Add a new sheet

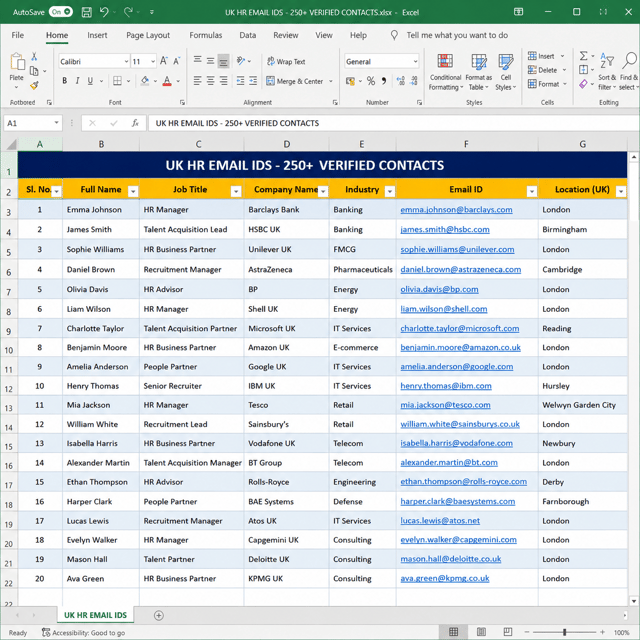[159, 615]
